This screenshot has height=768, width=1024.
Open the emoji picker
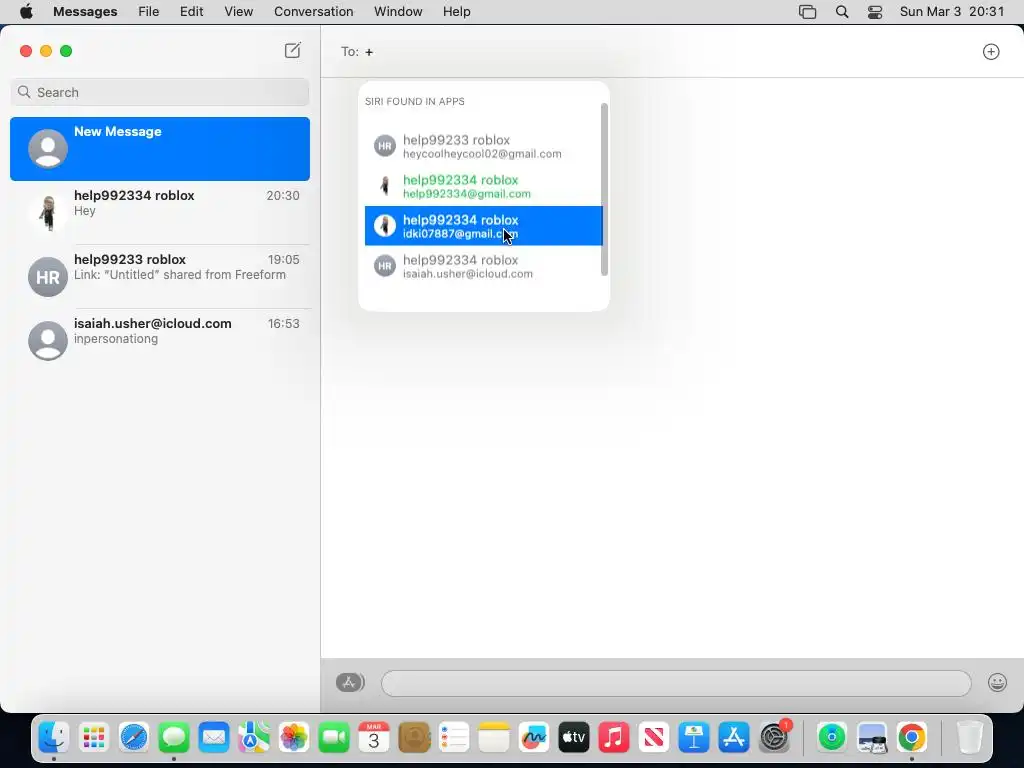click(x=997, y=682)
